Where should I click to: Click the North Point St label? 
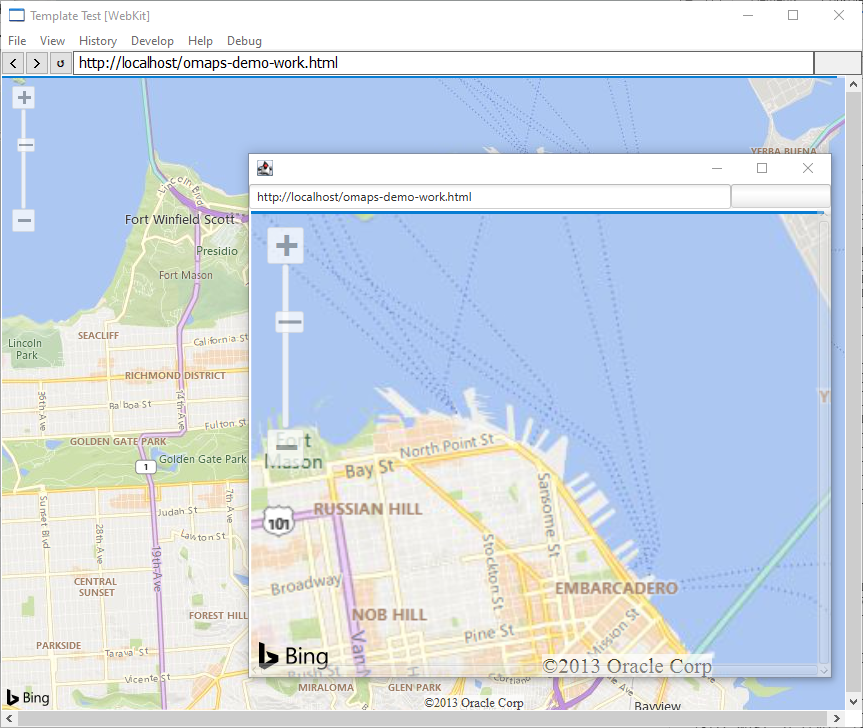click(x=447, y=445)
